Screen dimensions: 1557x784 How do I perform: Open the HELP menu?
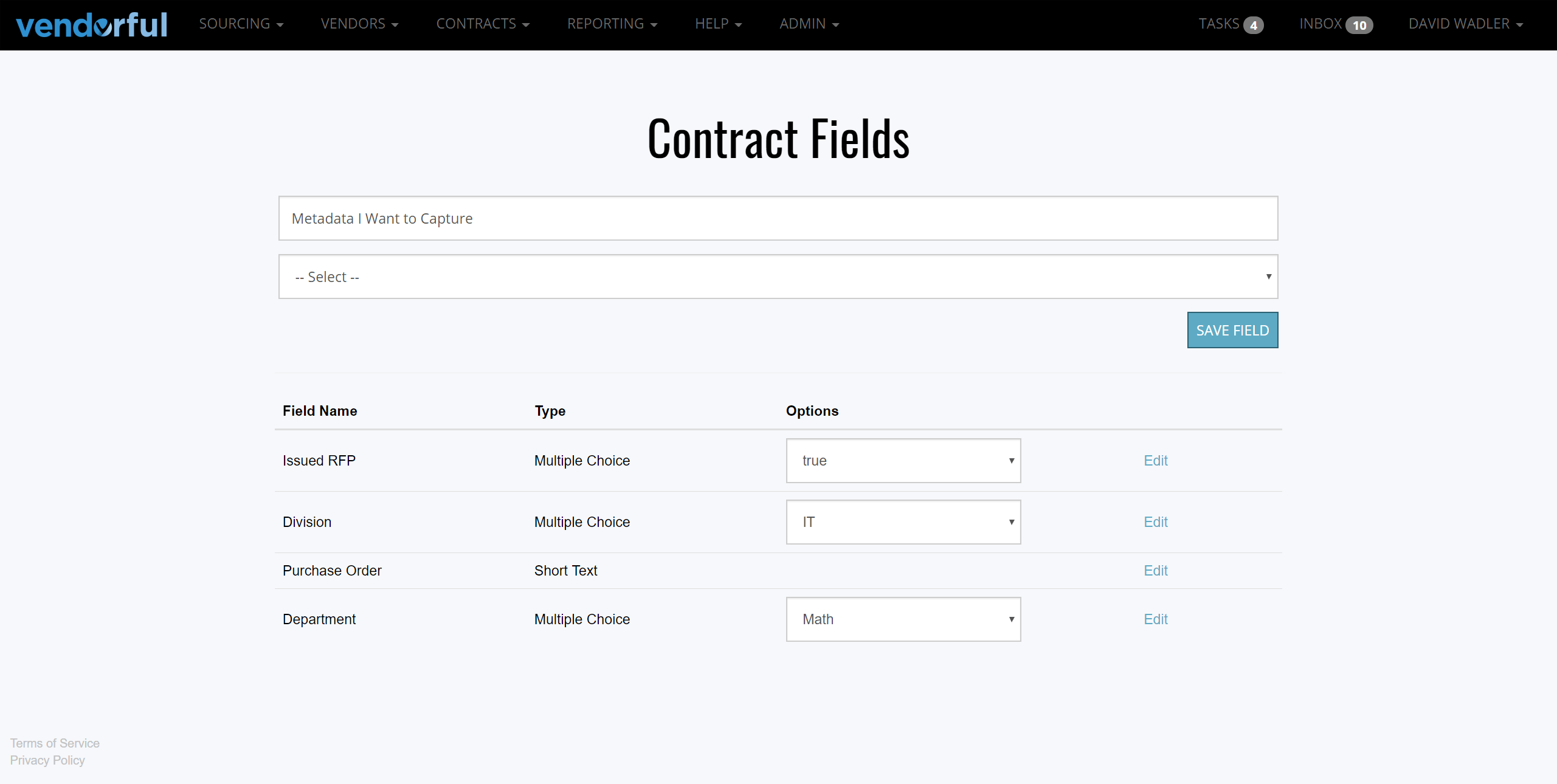click(x=718, y=24)
